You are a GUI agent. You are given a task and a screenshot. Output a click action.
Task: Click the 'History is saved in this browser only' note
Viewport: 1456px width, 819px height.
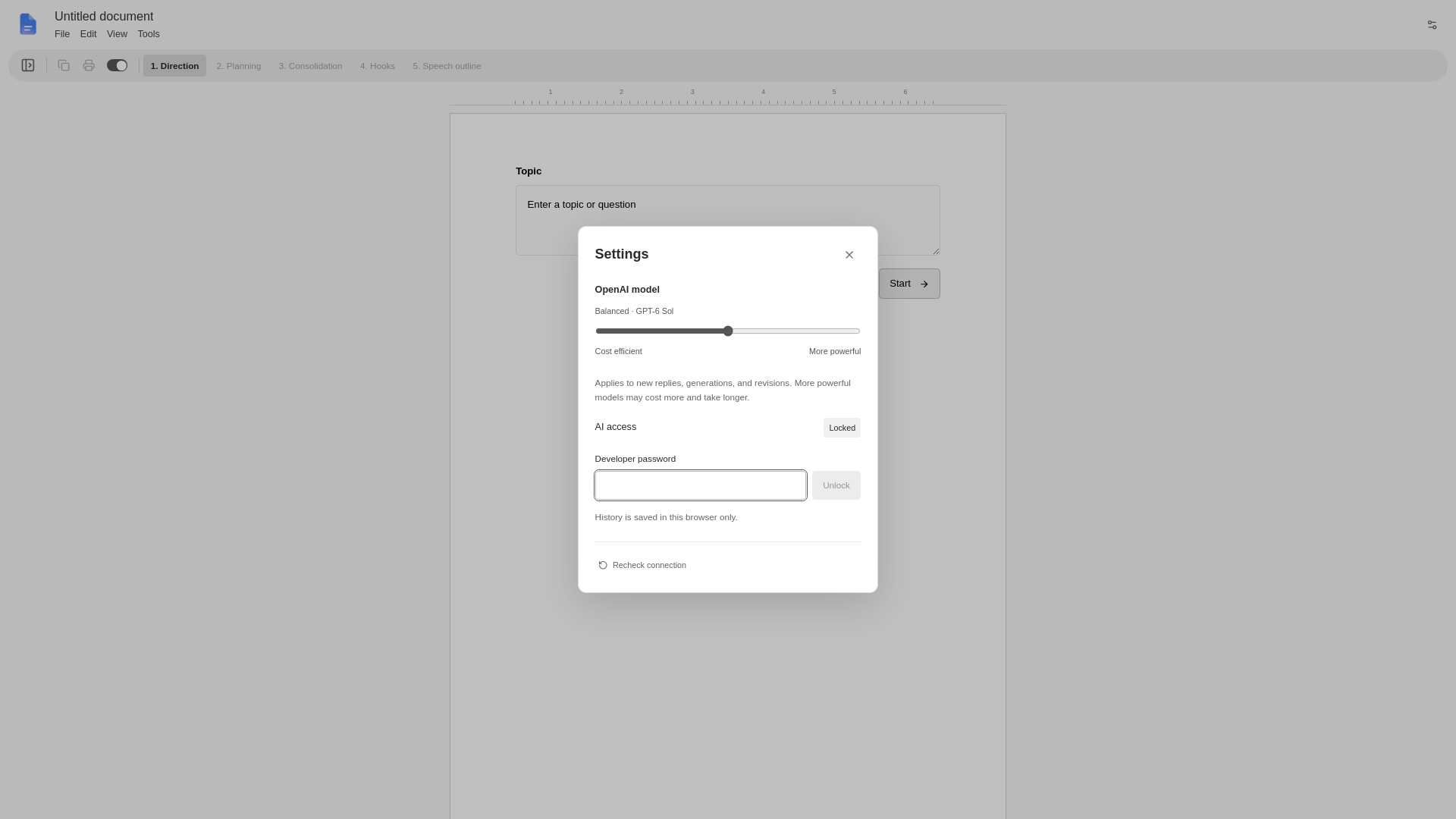pos(666,517)
